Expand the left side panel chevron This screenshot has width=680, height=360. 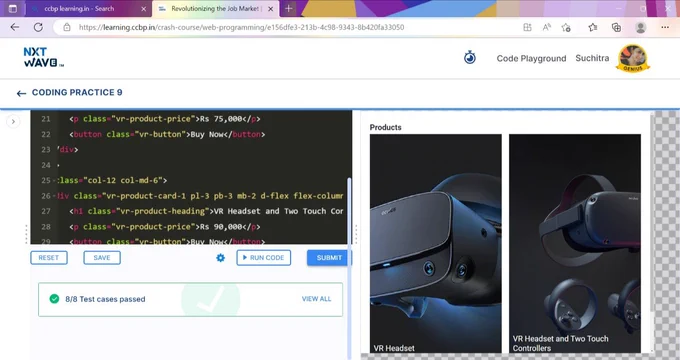click(13, 122)
